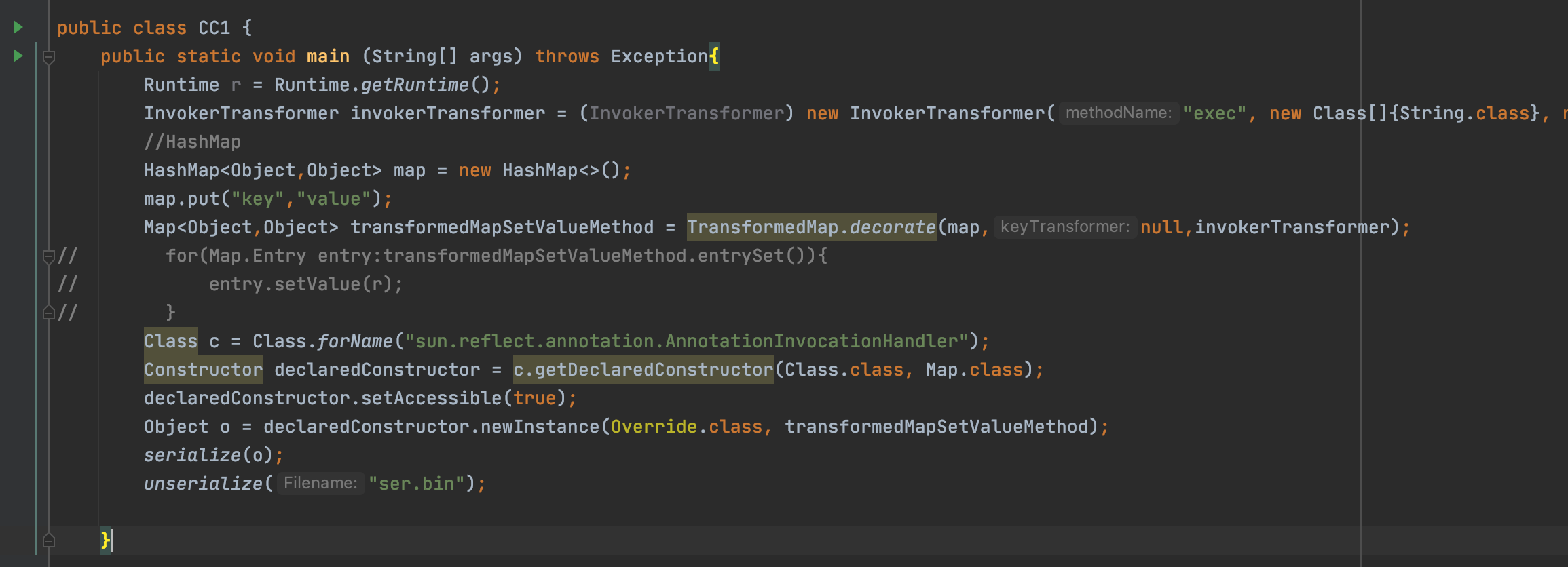Image resolution: width=1568 pixels, height=567 pixels.
Task: Click the methodName parameter hint
Action: point(1119,113)
